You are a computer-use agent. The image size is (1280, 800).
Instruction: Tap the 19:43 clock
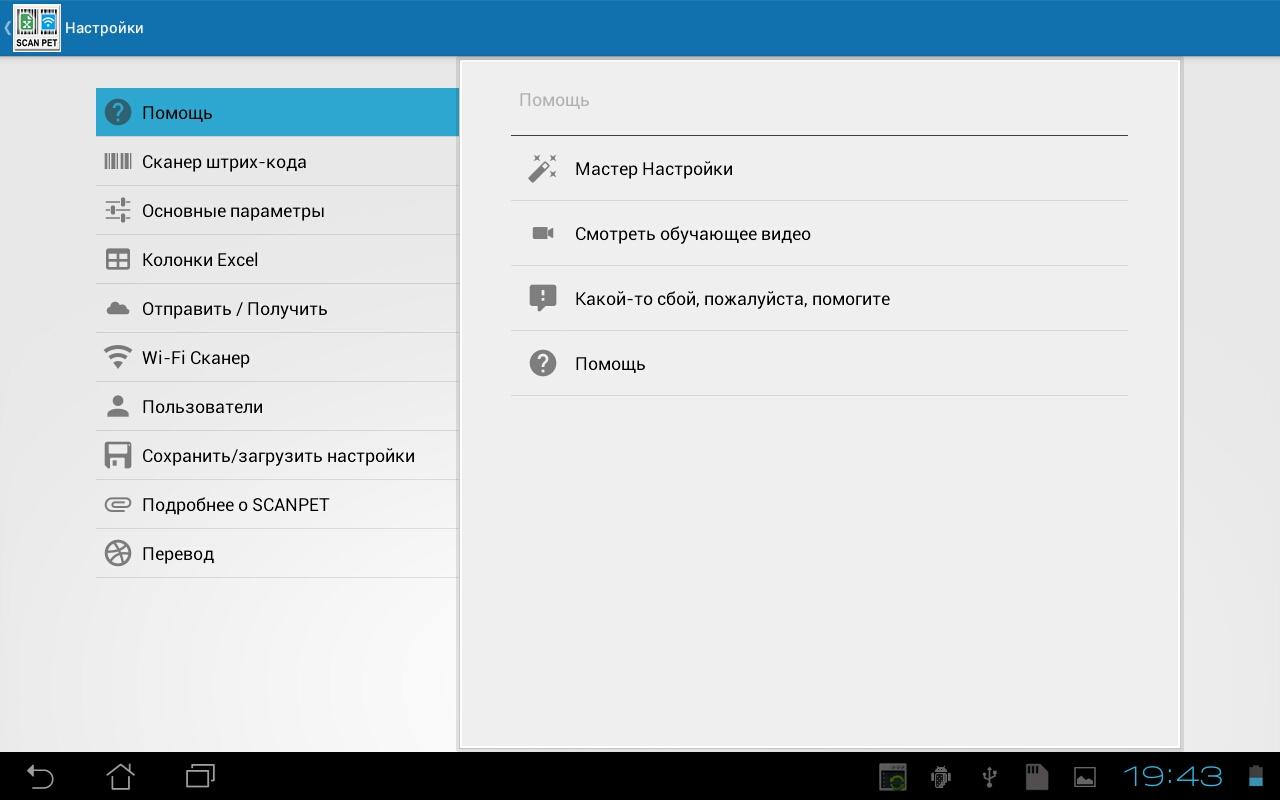[1173, 777]
